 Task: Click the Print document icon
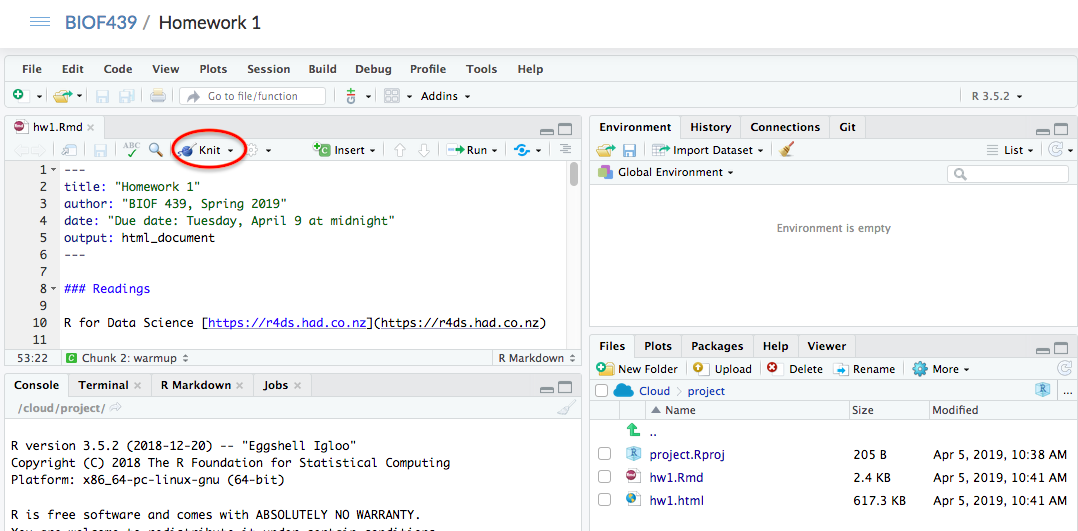[x=158, y=96]
